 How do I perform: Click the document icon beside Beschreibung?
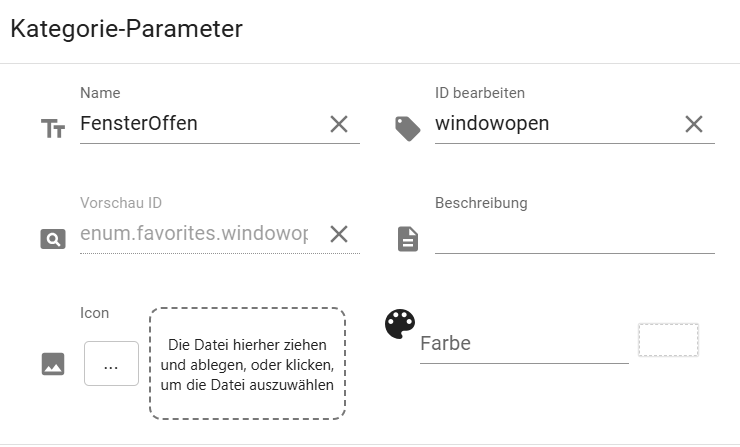(408, 239)
